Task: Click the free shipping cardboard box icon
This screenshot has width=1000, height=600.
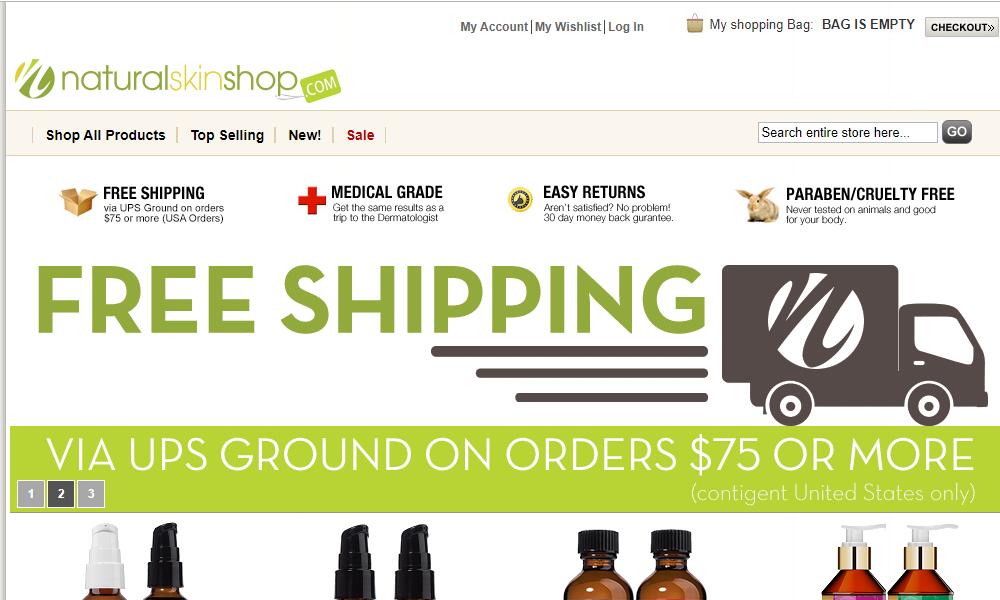Action: click(78, 201)
